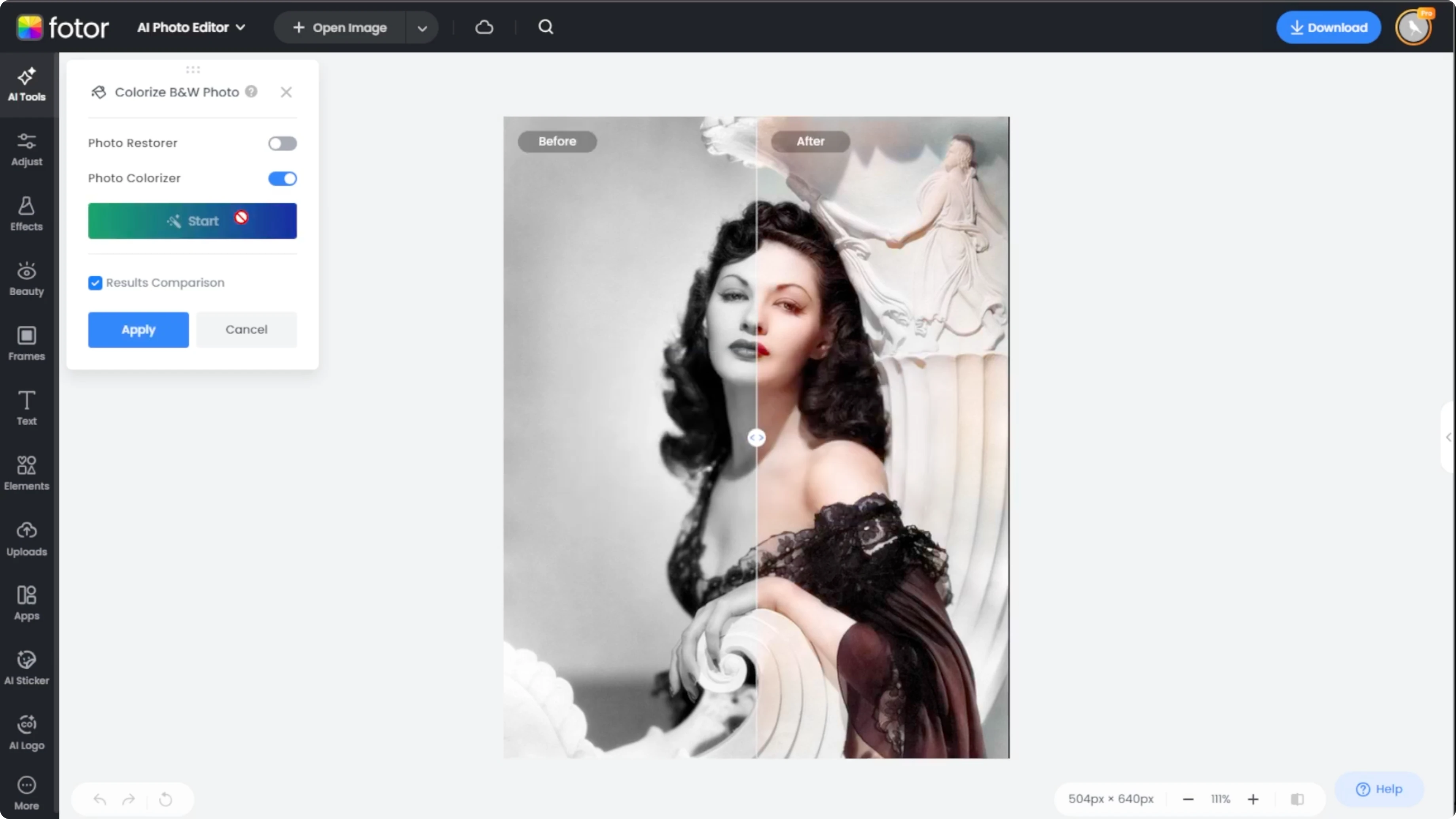The image size is (1456, 819).
Task: Open the Help button
Action: pyautogui.click(x=1379, y=789)
